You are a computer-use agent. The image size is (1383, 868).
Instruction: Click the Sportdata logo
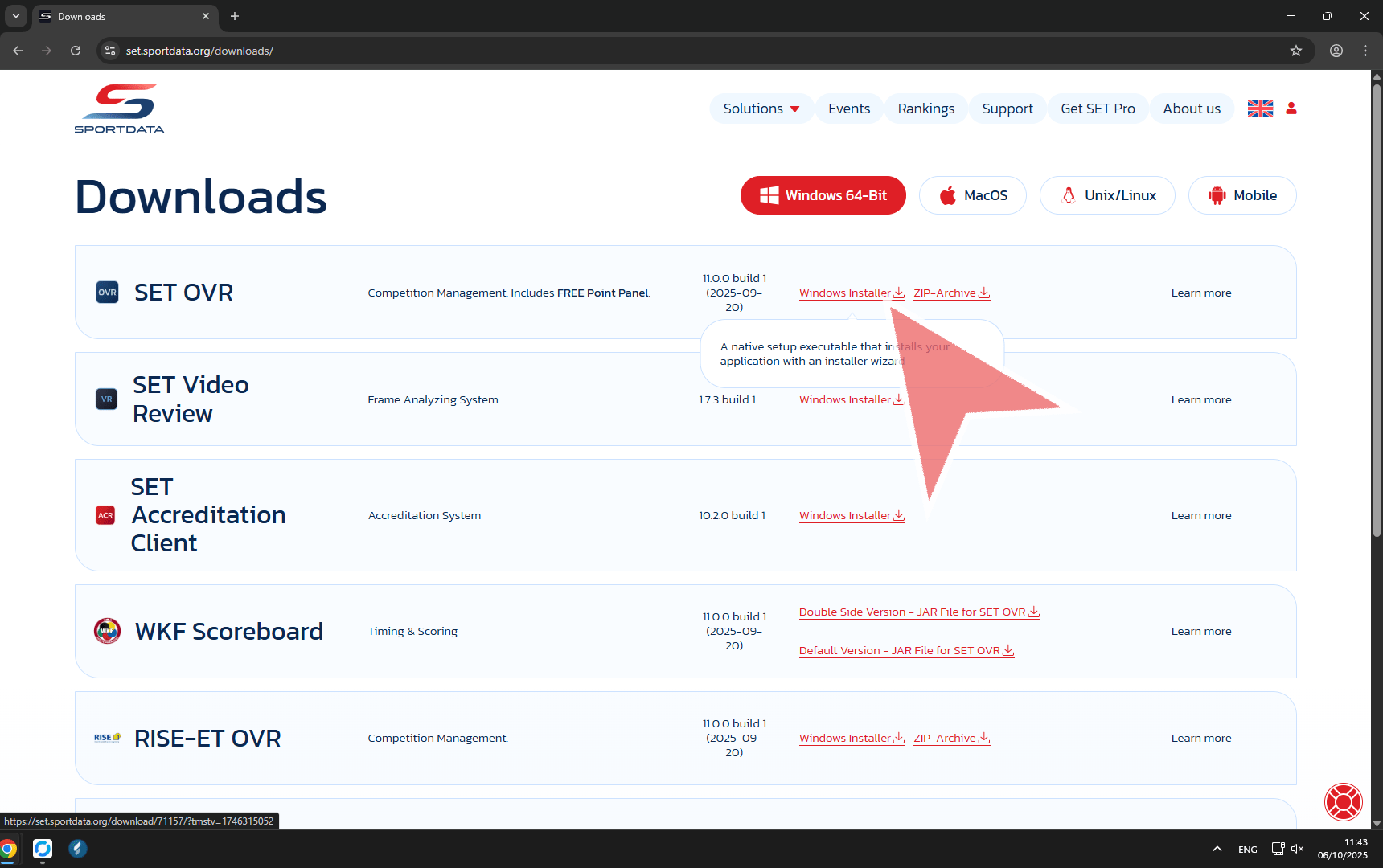pos(119,108)
